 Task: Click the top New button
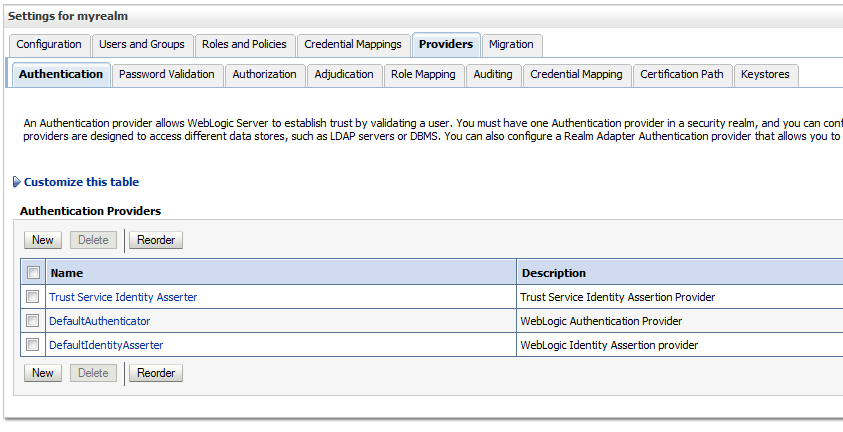click(x=42, y=240)
